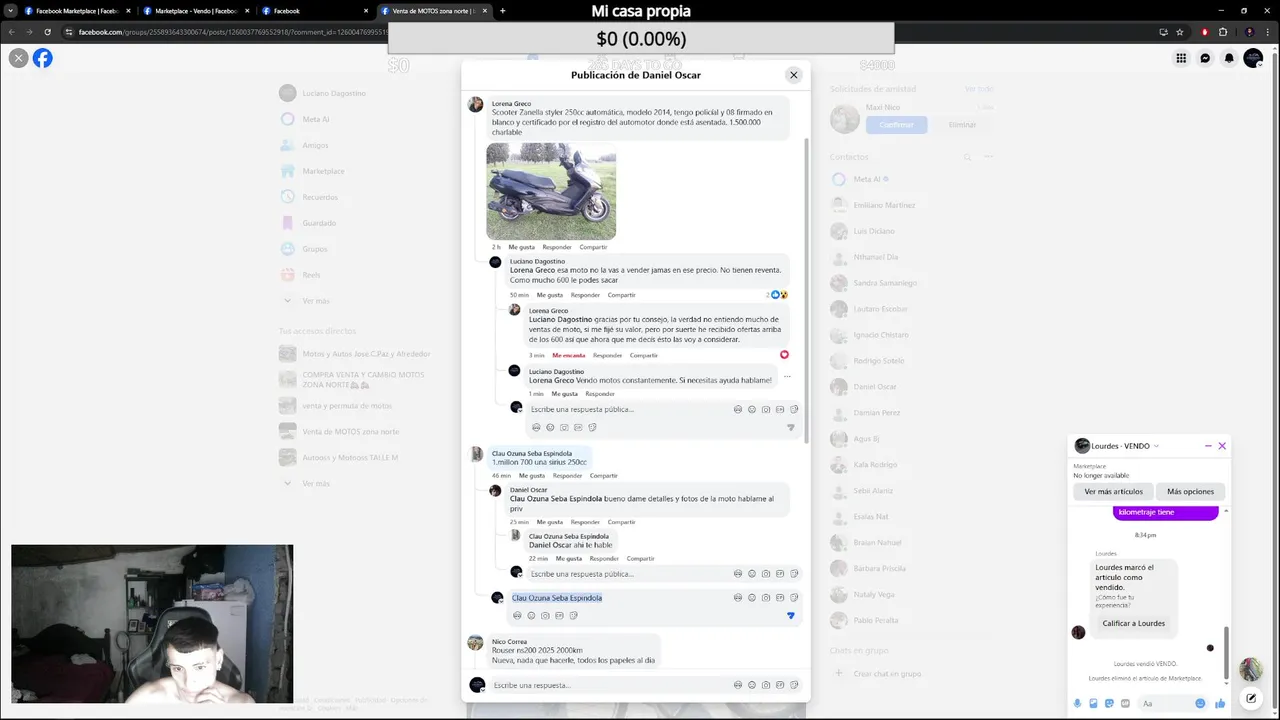1280x720 pixels.
Task: Click the new message compose icon
Action: tap(1250, 698)
